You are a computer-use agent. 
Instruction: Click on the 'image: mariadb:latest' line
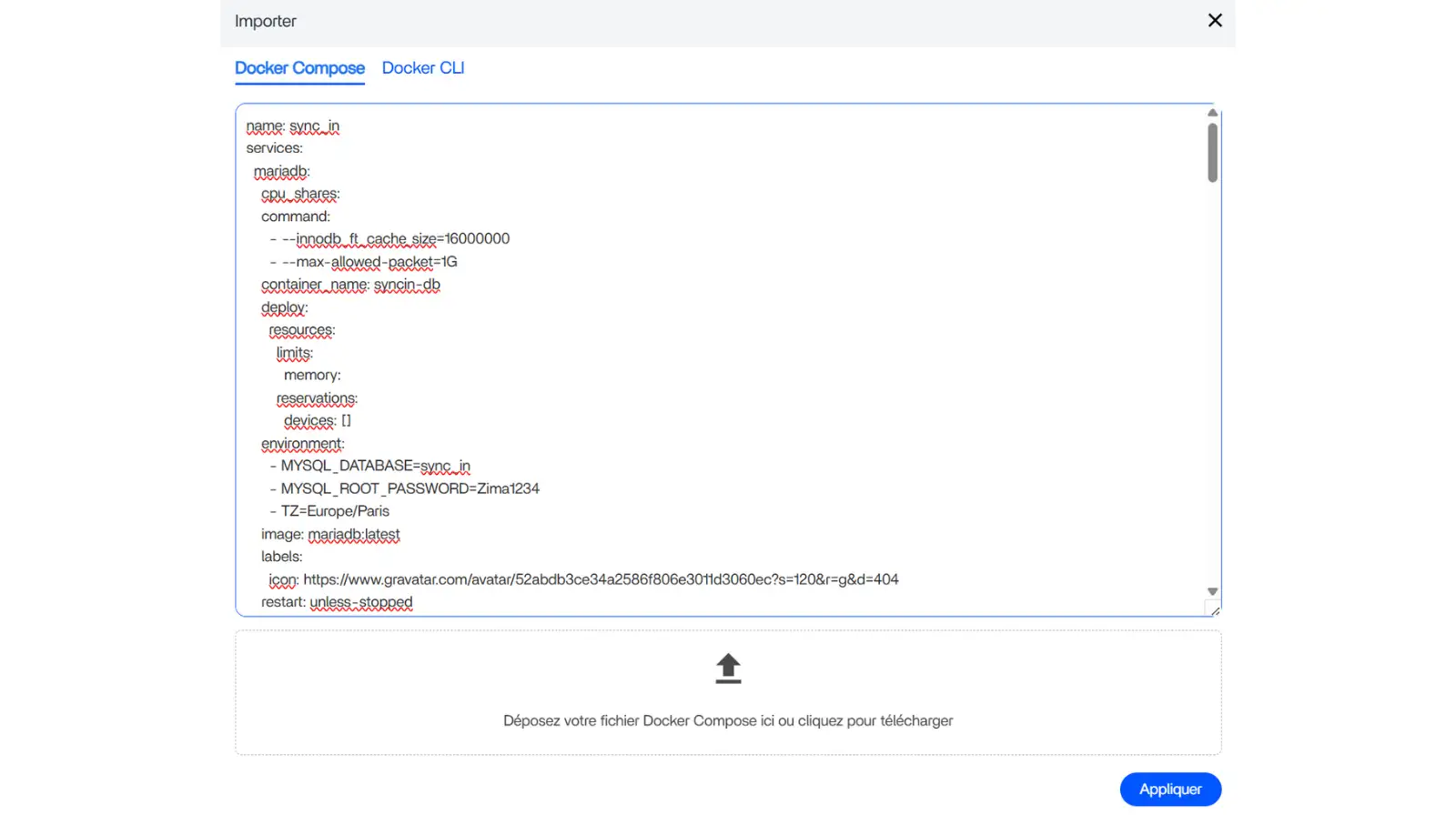coord(330,534)
